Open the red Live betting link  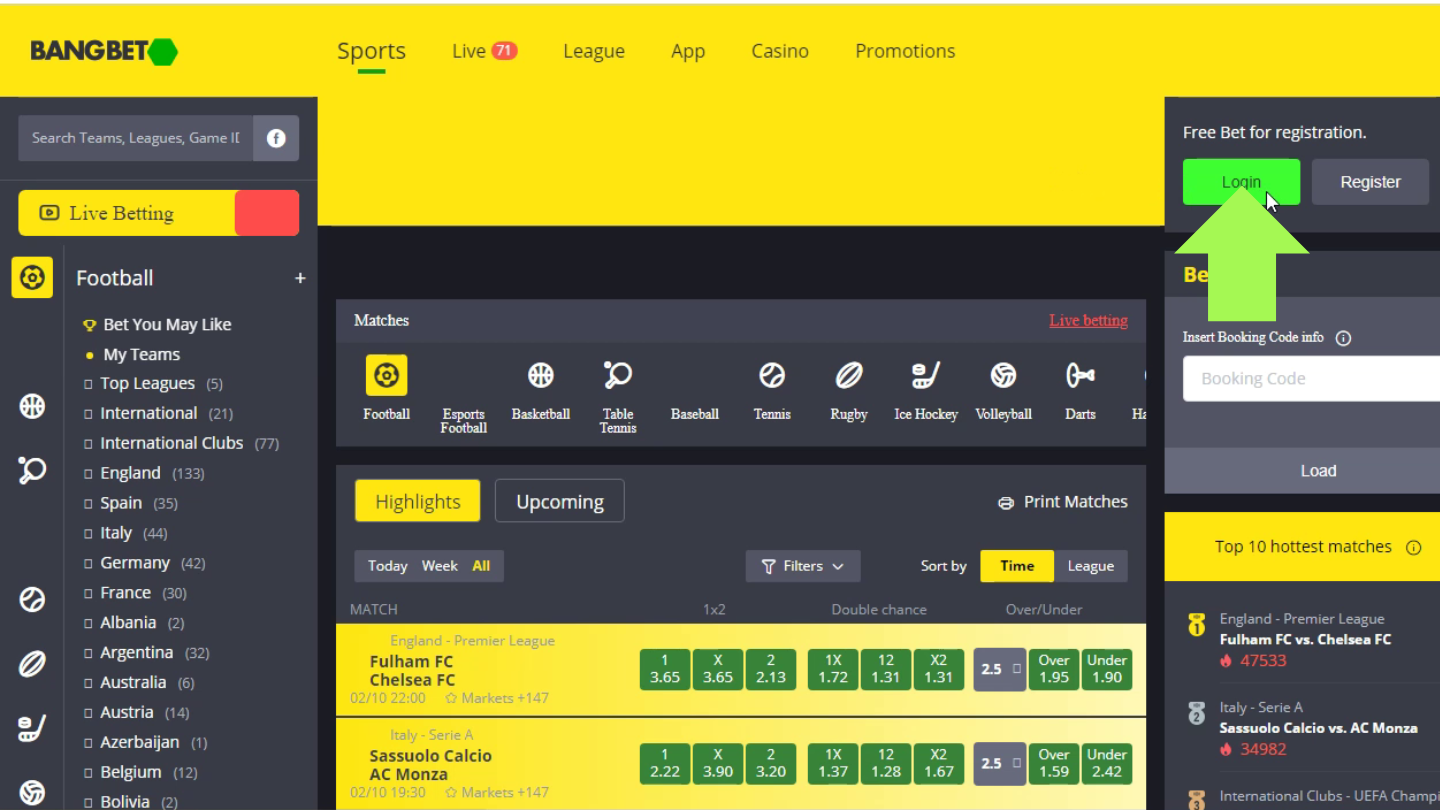tap(1088, 321)
